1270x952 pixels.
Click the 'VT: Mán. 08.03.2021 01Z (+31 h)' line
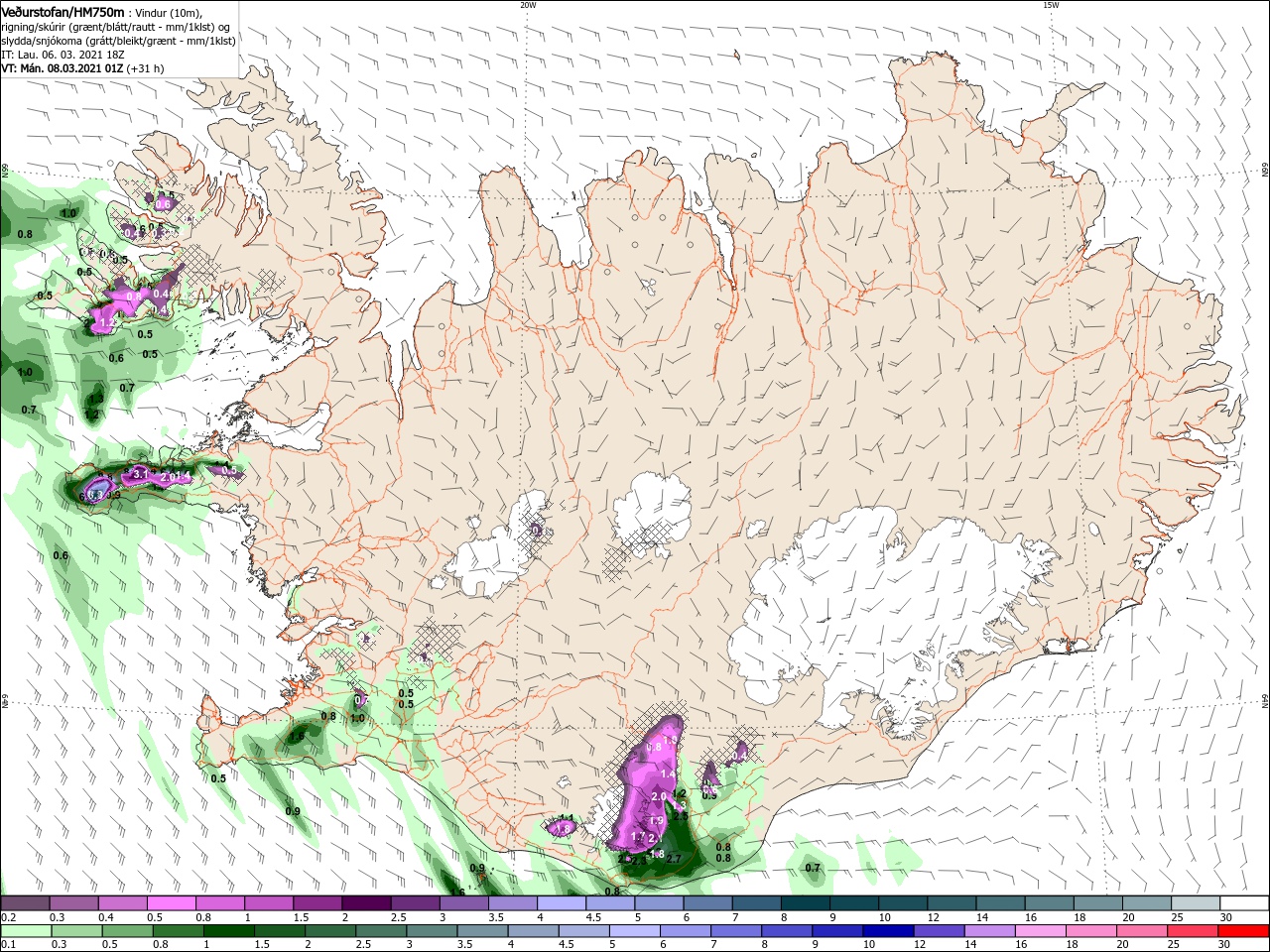[x=83, y=68]
